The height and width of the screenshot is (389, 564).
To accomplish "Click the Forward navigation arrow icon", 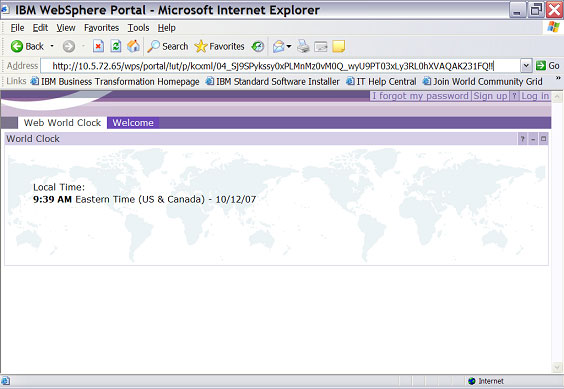I will point(69,46).
